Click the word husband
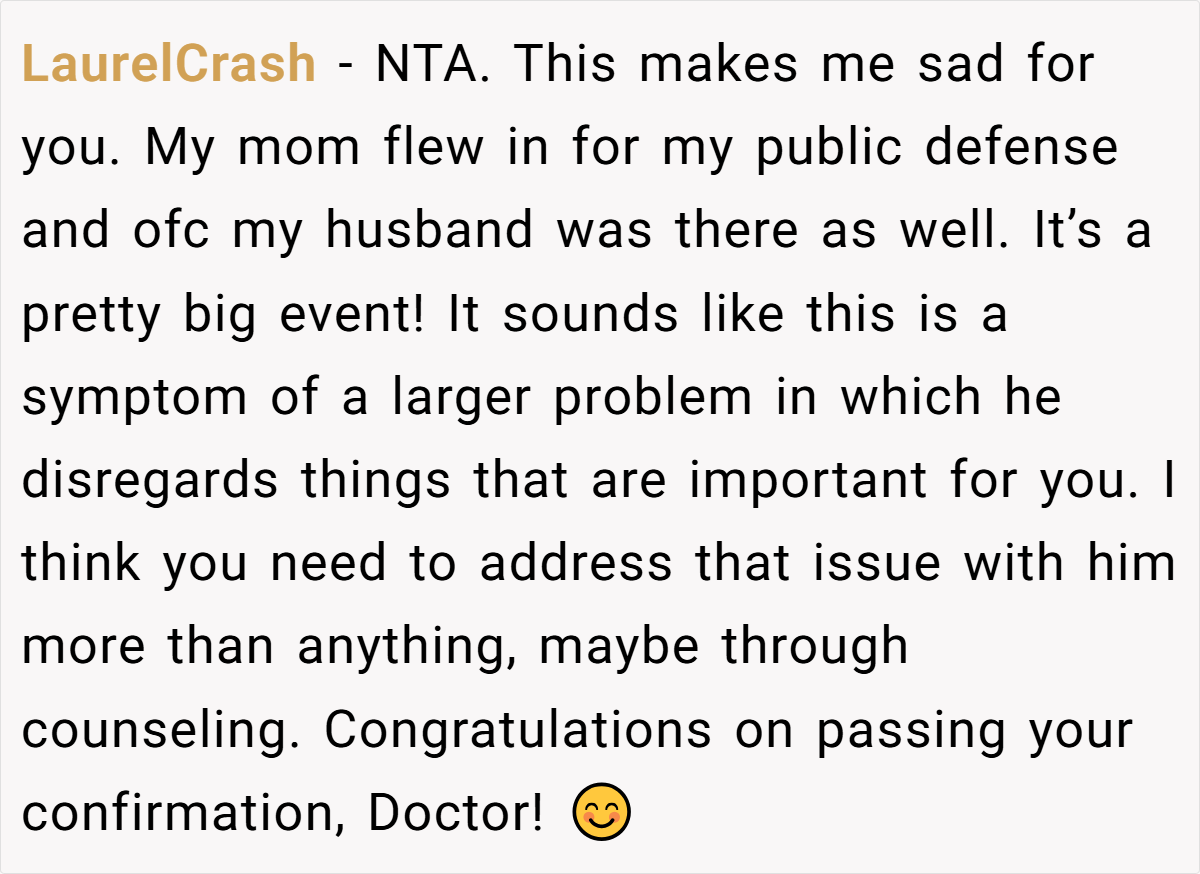1200x874 pixels. point(429,231)
